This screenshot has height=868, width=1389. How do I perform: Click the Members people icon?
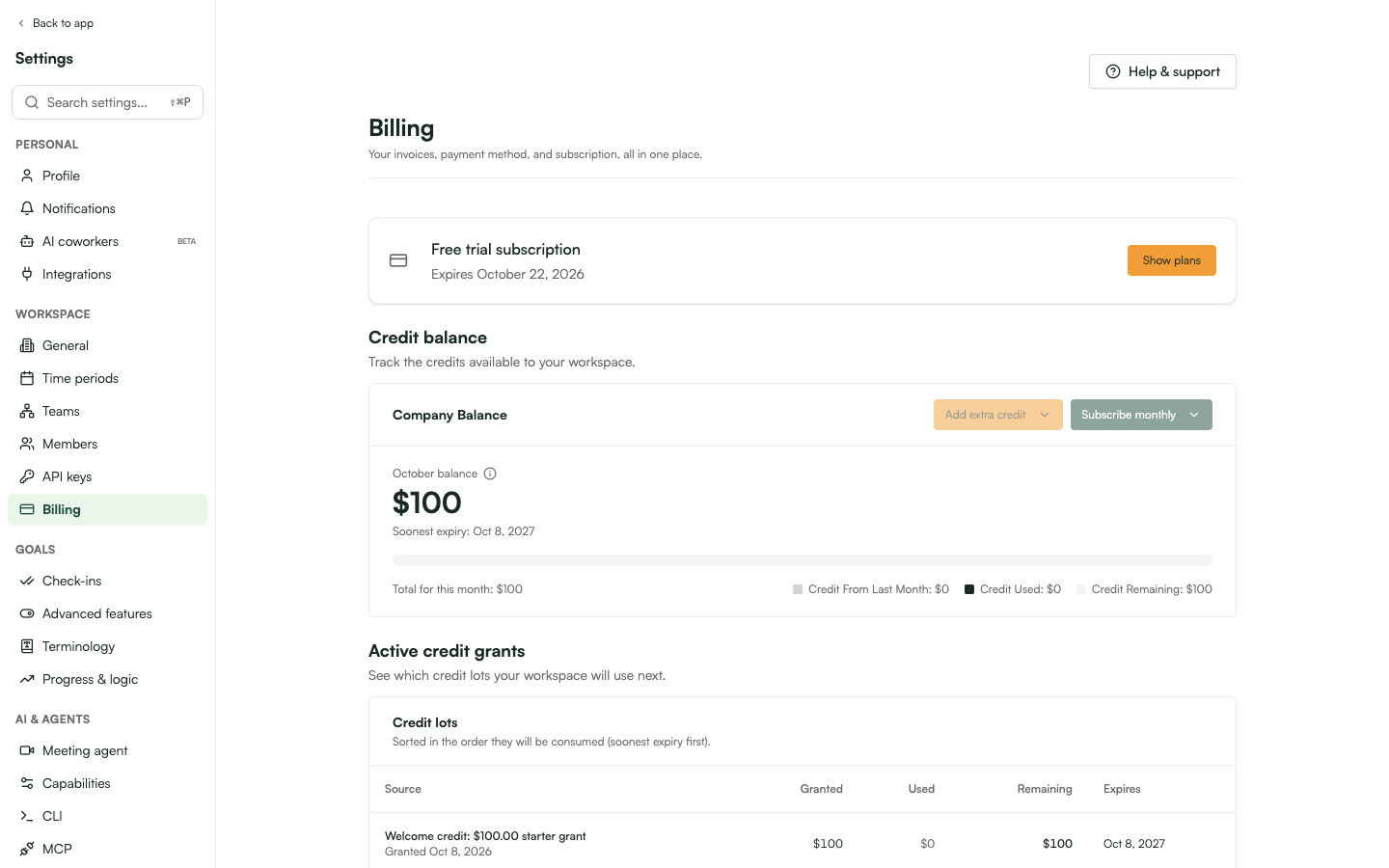(27, 444)
